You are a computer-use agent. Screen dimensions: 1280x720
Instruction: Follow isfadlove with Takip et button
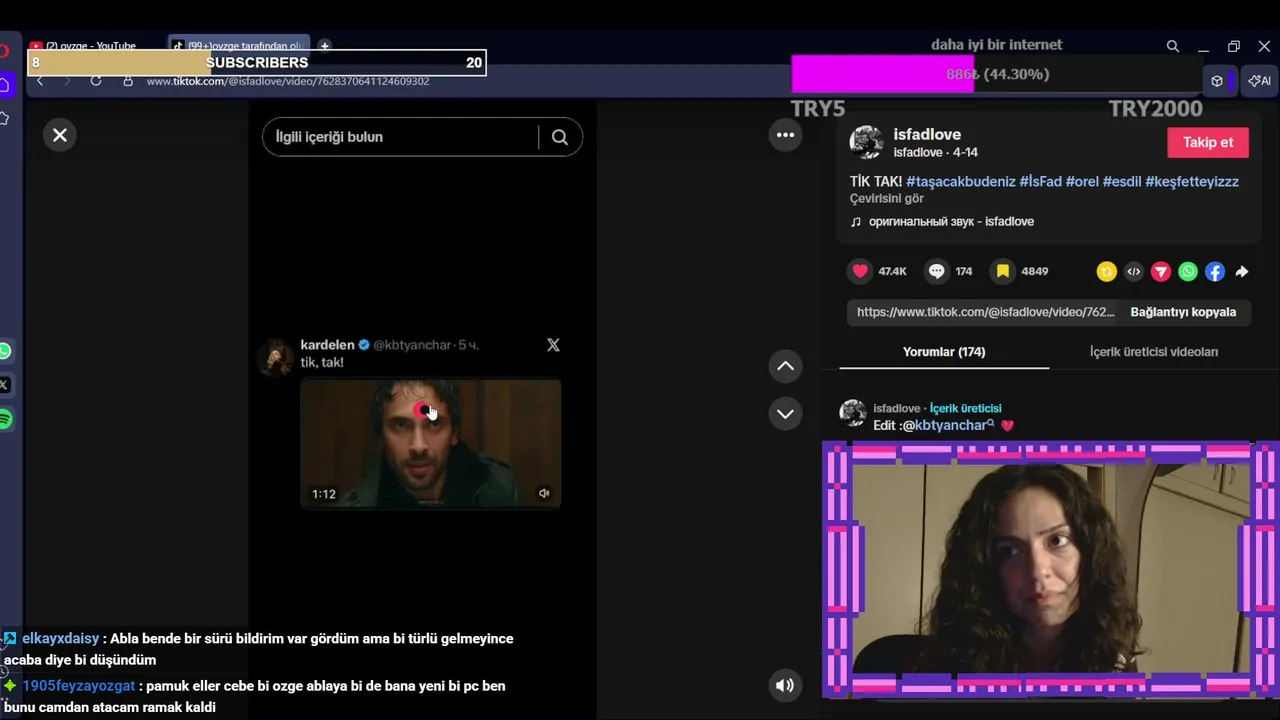tap(1208, 142)
